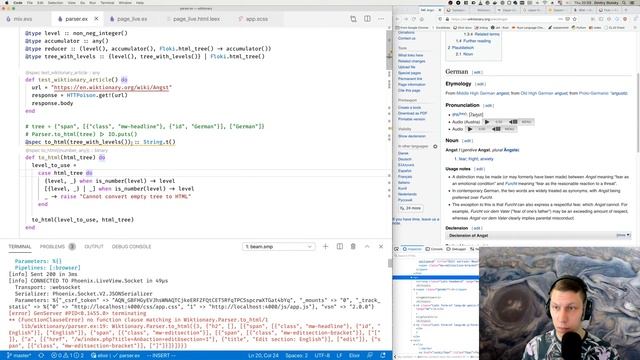Close the active Angst browser tab

(x=440, y=9)
